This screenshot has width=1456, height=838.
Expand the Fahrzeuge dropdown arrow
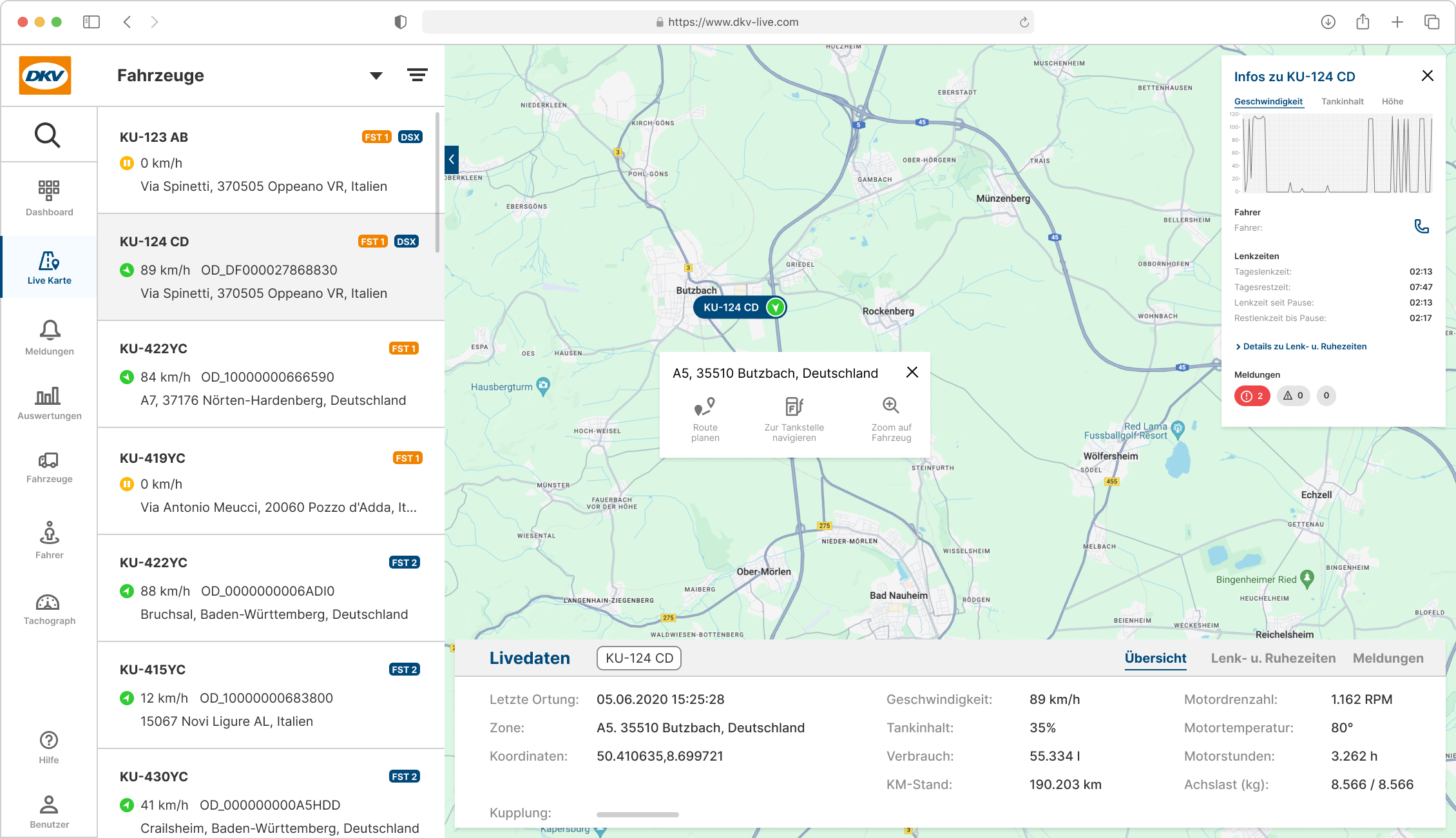click(x=376, y=76)
